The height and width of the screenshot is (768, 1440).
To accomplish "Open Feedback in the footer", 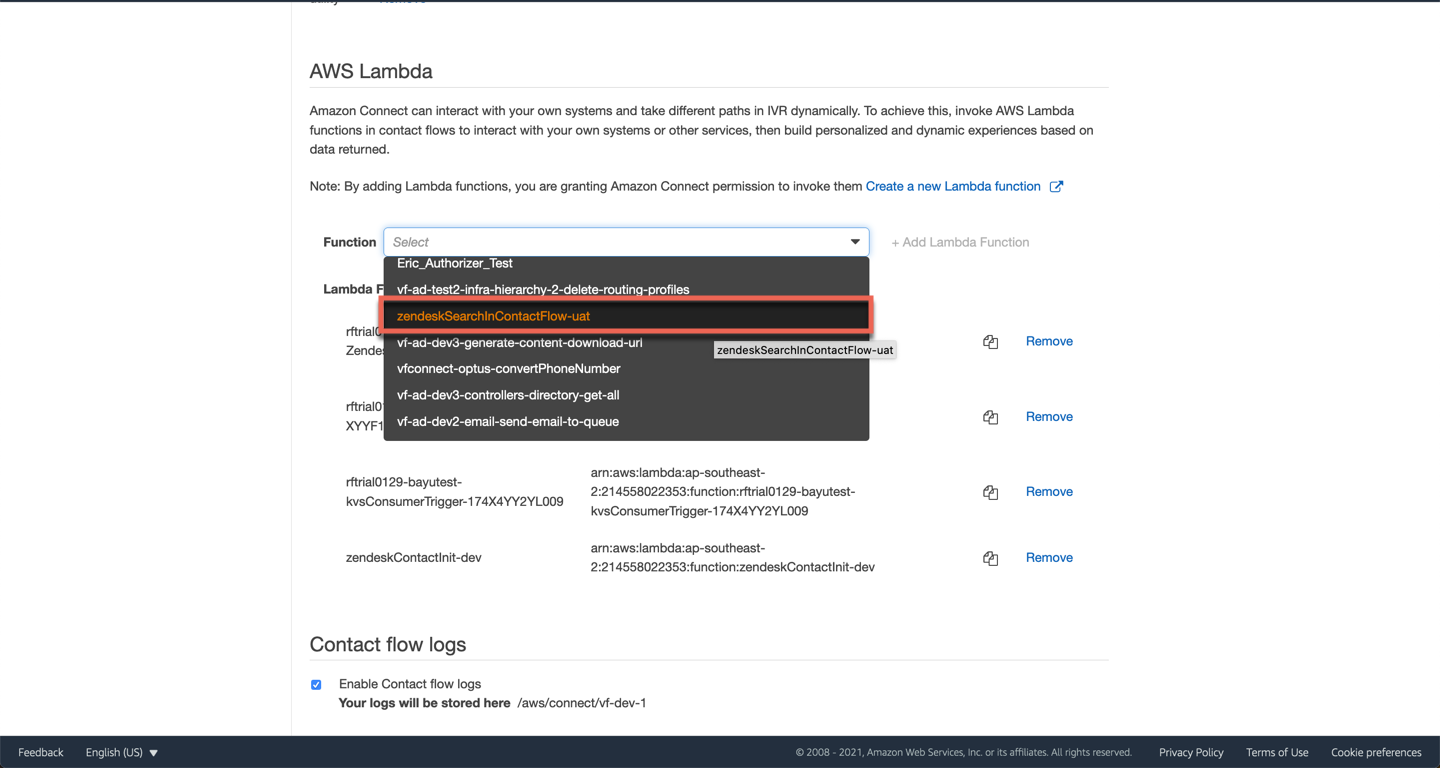I will click(41, 752).
